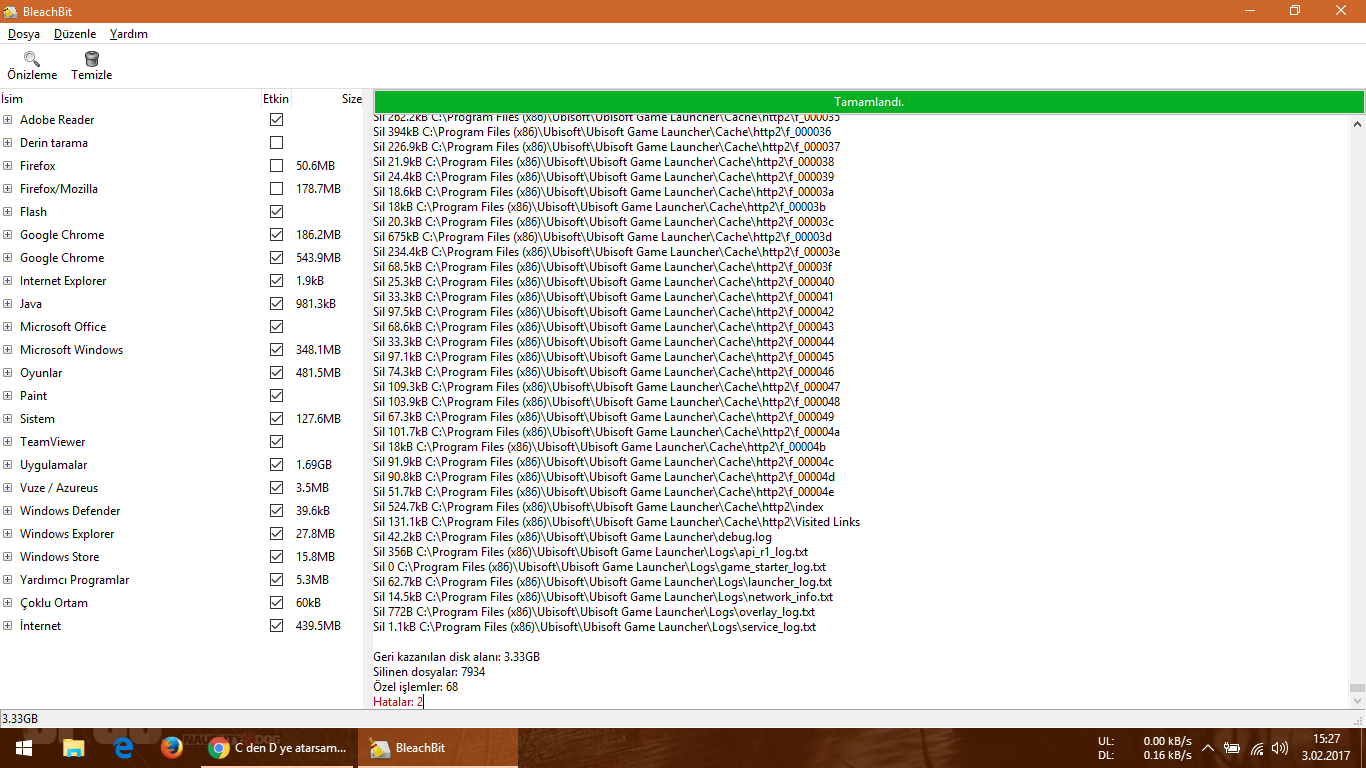Expand the Vuze / Azureus tree node
The height and width of the screenshot is (768, 1366).
point(7,488)
